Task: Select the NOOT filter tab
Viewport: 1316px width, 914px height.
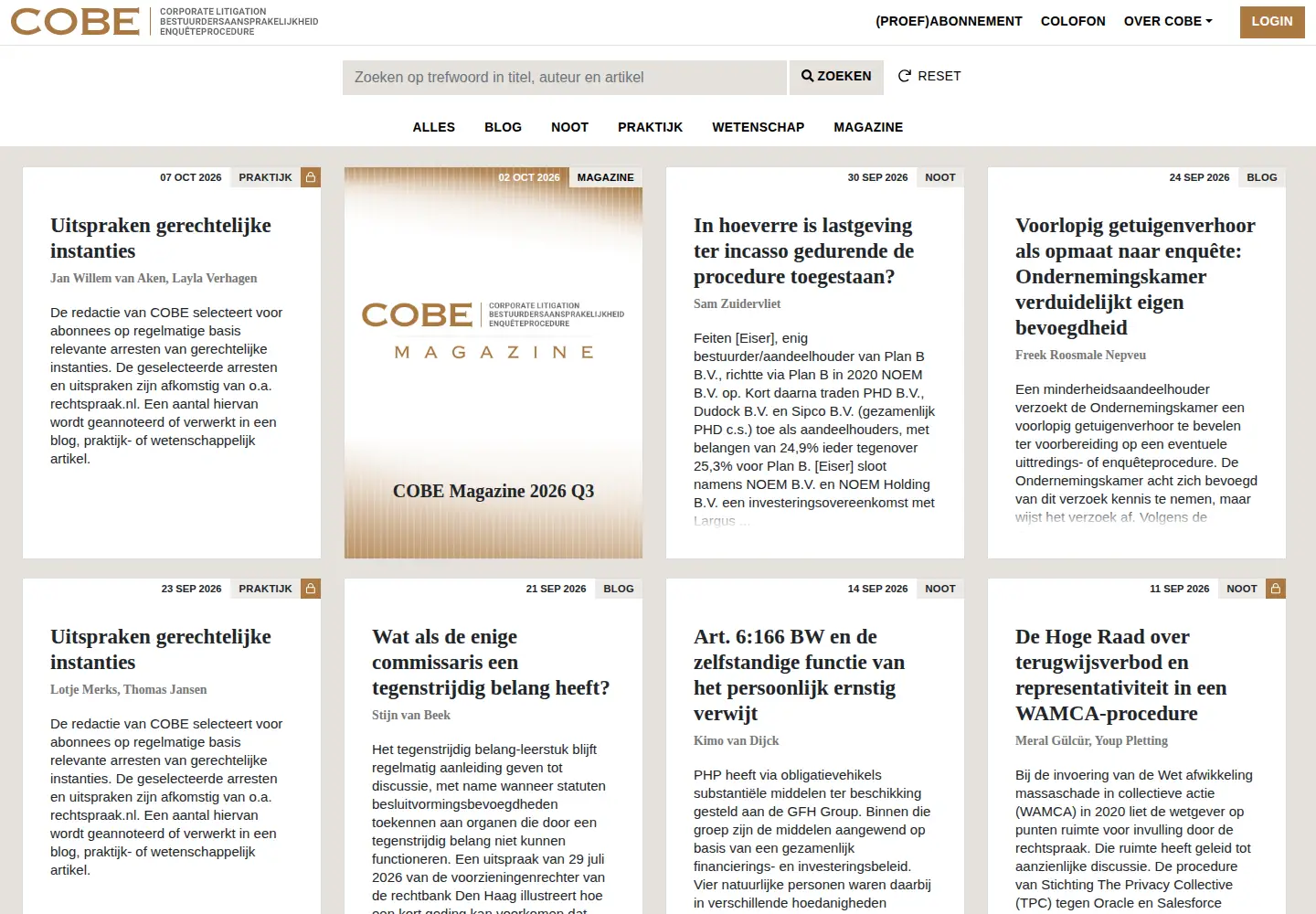Action: coord(569,127)
